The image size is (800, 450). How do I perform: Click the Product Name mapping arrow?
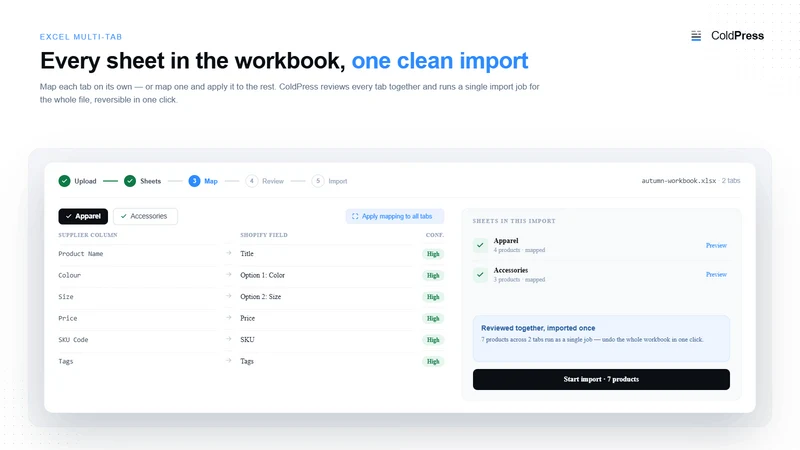pyautogui.click(x=229, y=253)
